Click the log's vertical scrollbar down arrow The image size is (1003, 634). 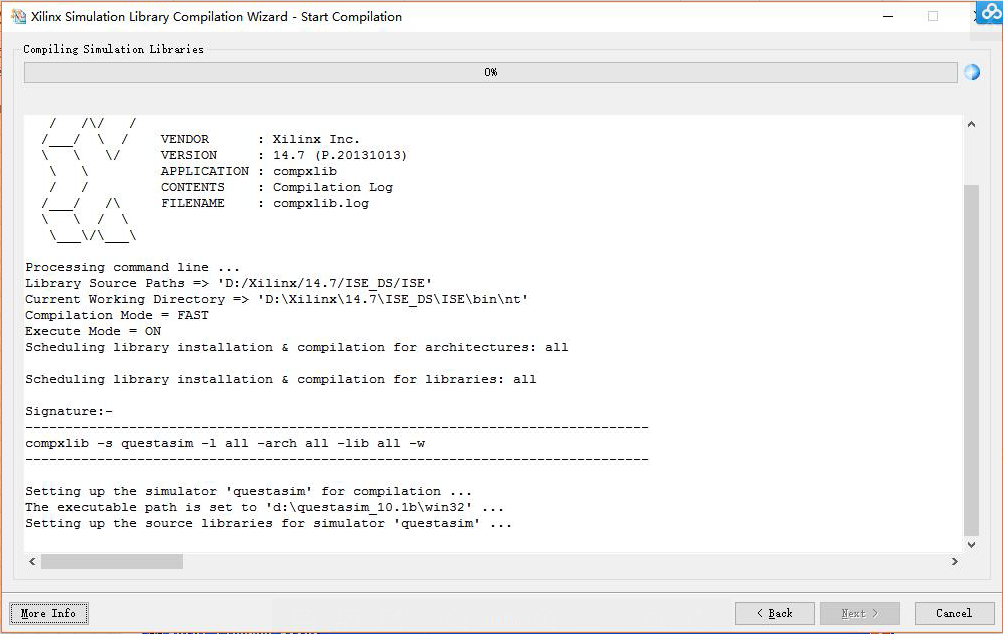[971, 544]
